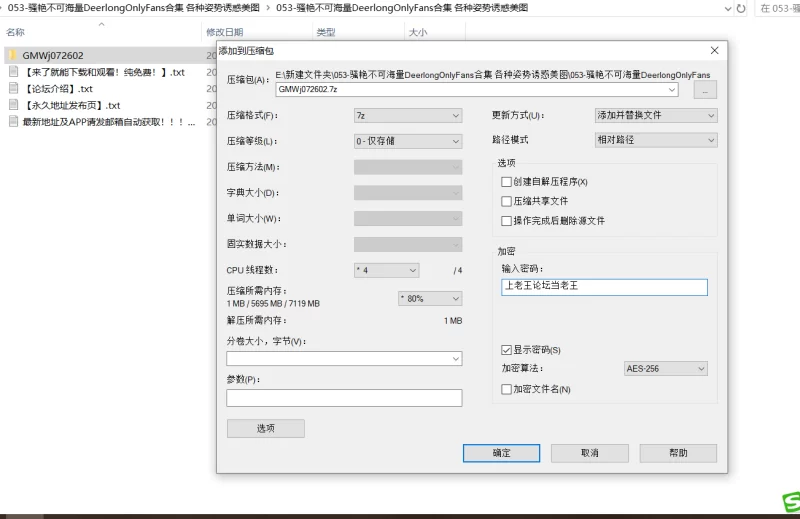Select the 【来了就能下载和观看！纯免费！】.txt file icon

pyautogui.click(x=13, y=72)
